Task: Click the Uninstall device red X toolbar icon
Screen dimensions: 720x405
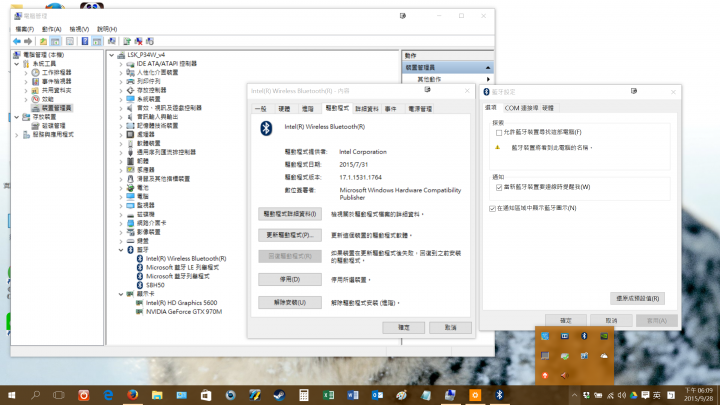Action: click(x=139, y=41)
